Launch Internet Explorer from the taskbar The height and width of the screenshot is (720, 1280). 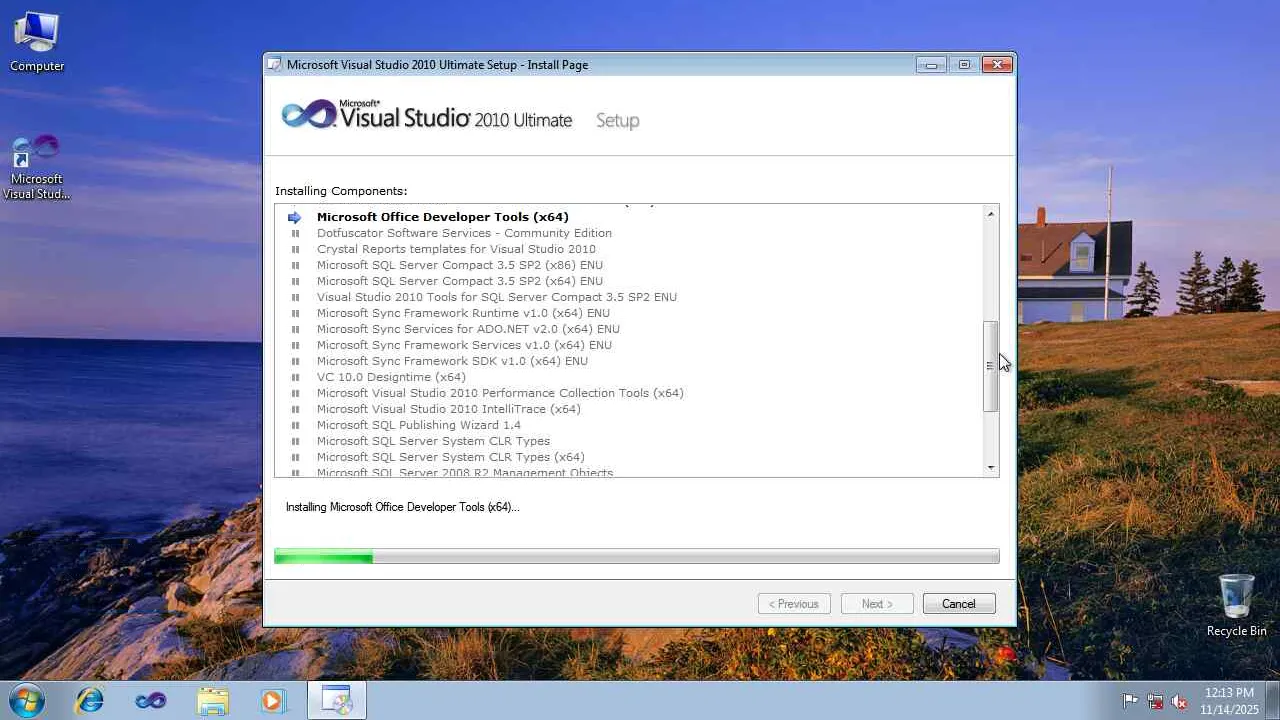(90, 700)
